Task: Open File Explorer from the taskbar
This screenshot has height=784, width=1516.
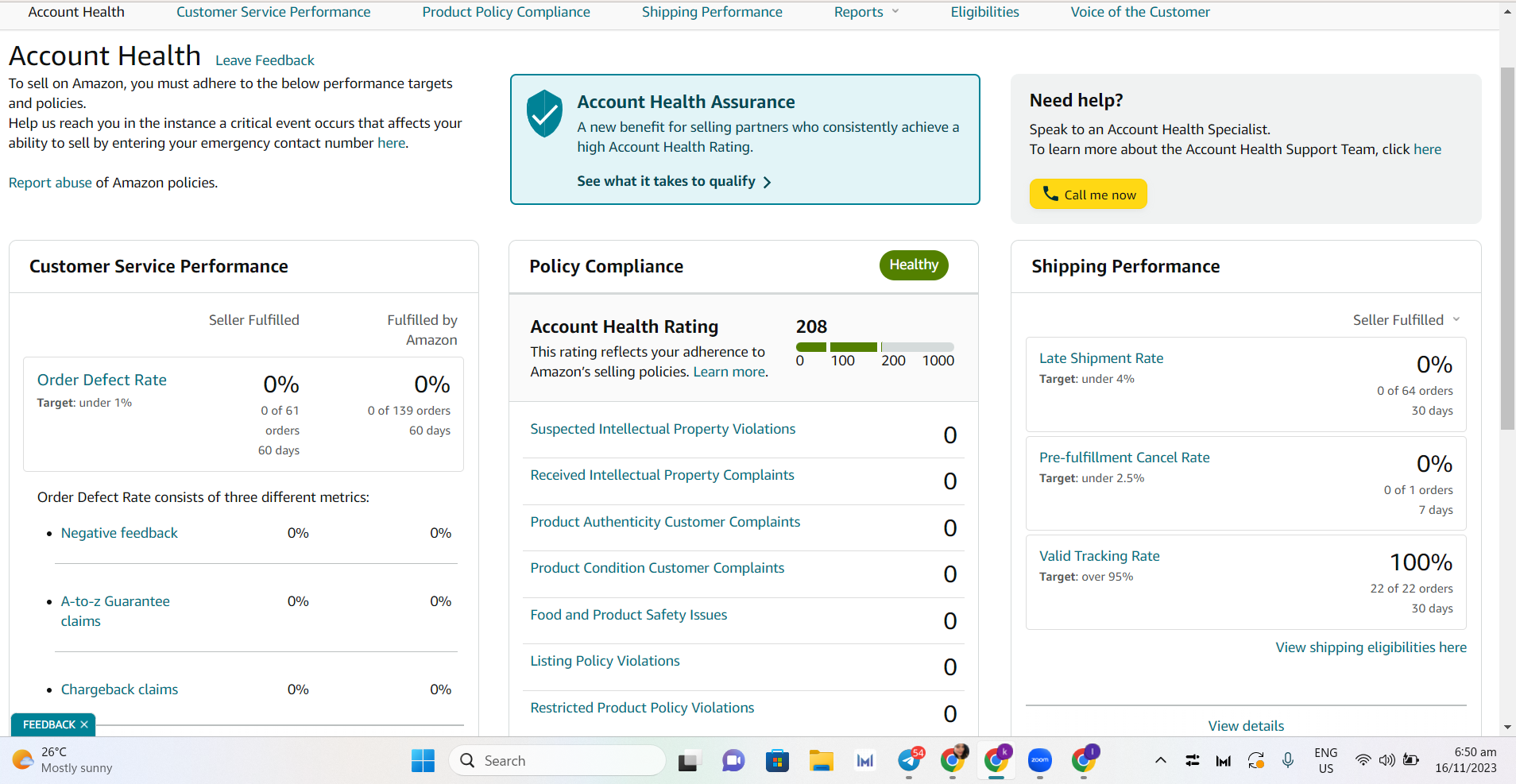Action: (x=821, y=761)
